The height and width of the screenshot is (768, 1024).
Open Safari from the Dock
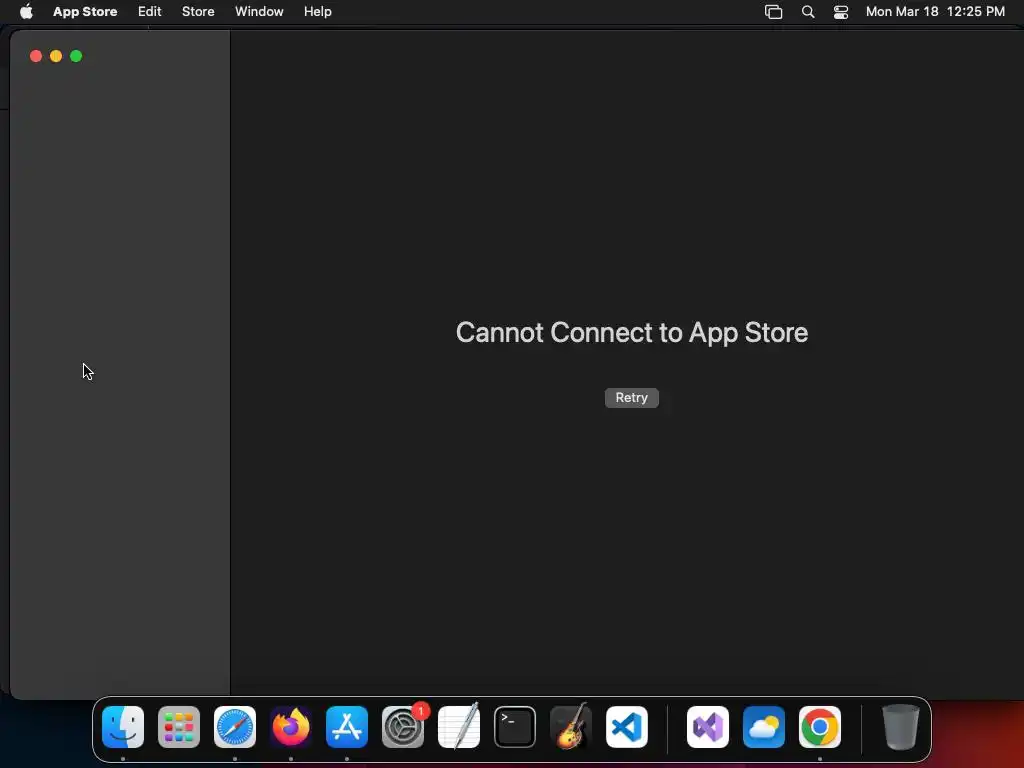click(235, 727)
